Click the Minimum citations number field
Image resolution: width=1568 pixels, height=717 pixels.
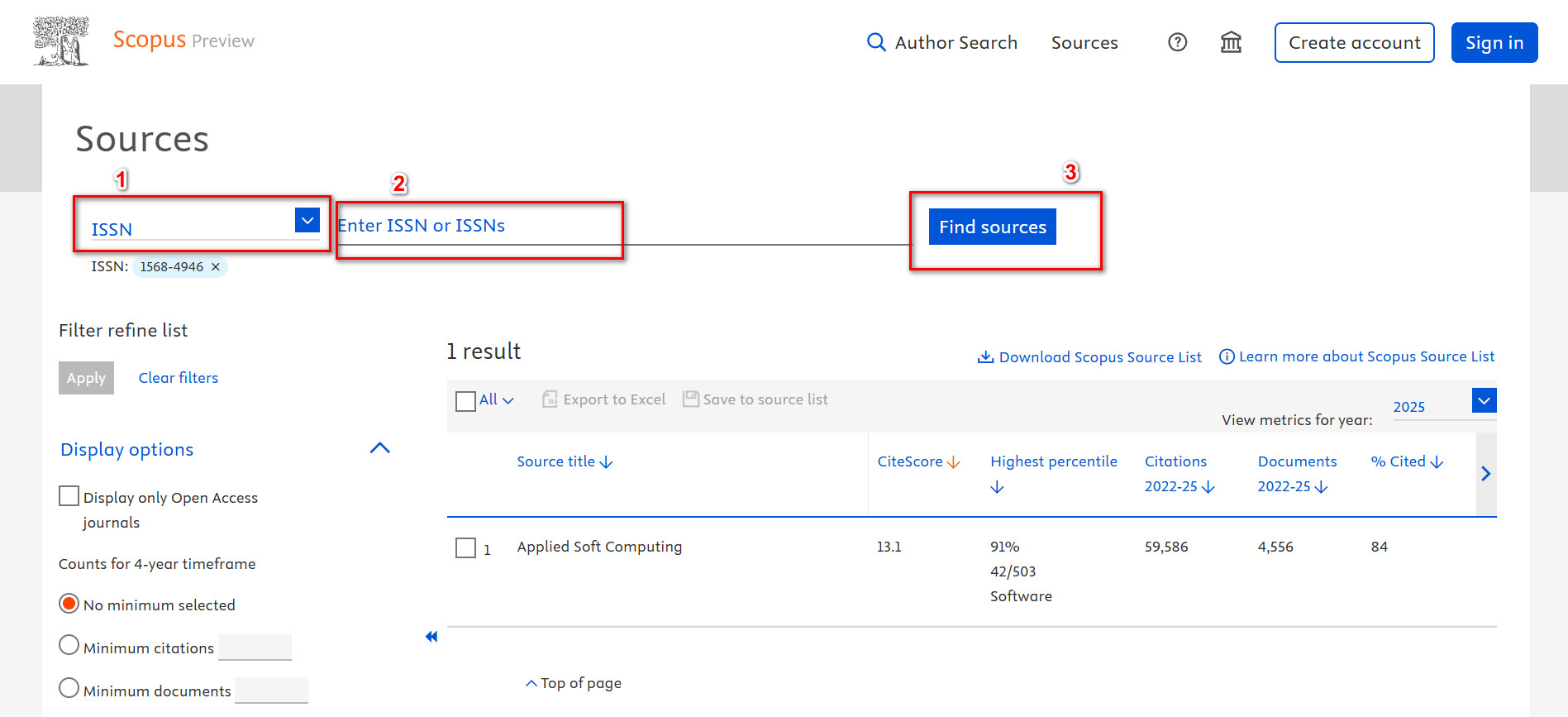(255, 647)
